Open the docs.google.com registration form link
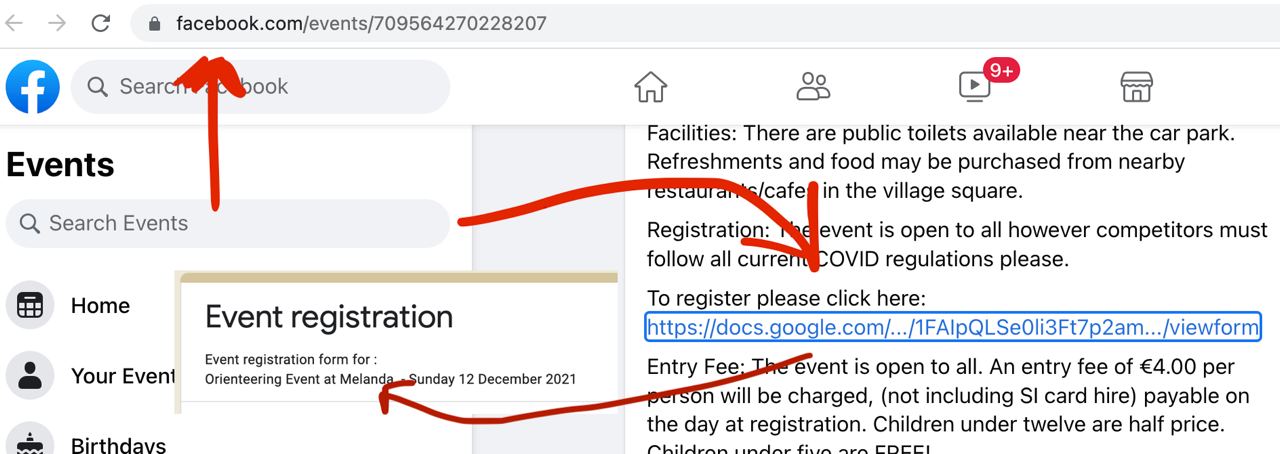Viewport: 1280px width, 454px height. point(952,327)
